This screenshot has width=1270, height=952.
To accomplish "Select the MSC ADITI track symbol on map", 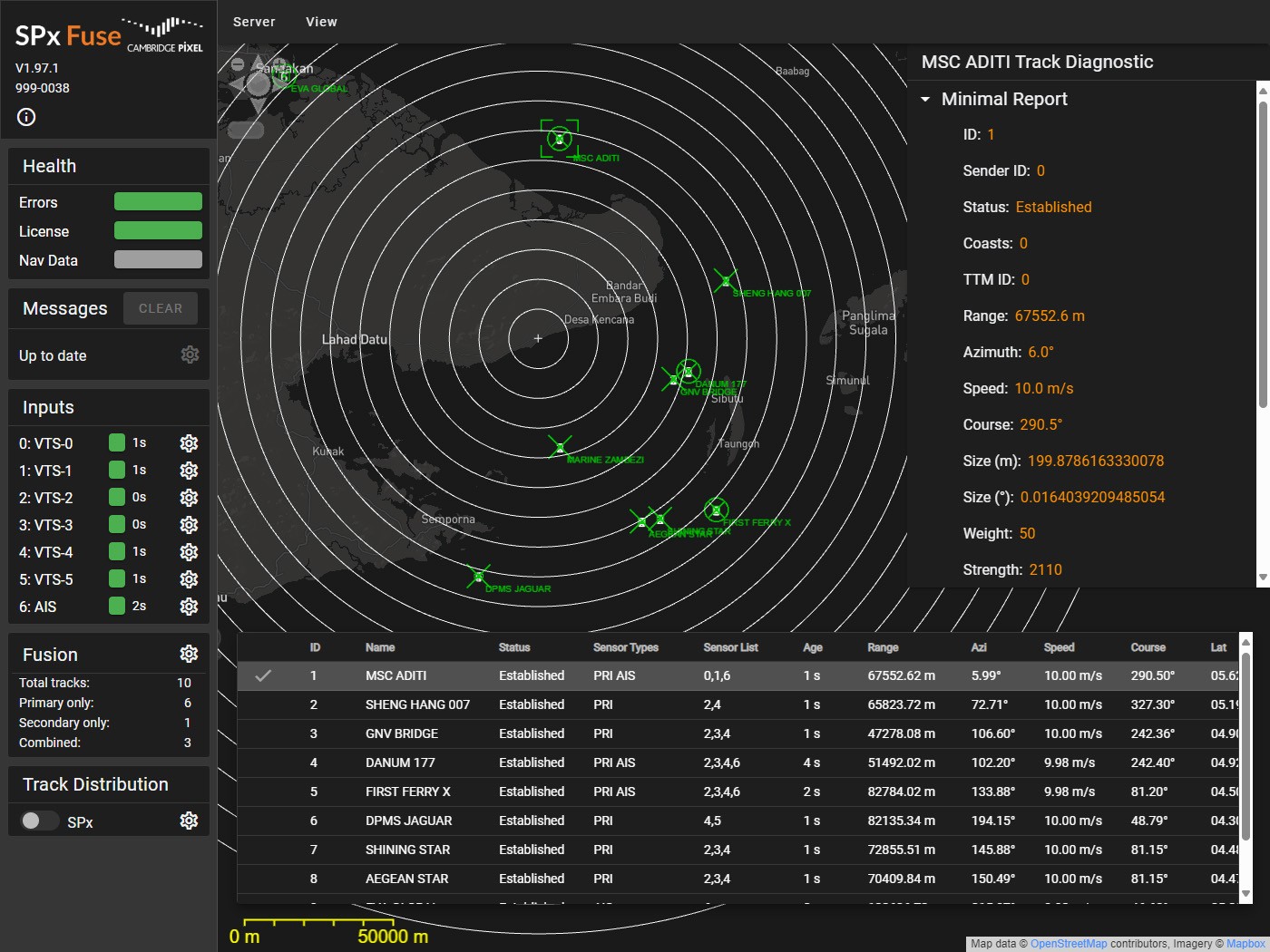I will (x=560, y=139).
